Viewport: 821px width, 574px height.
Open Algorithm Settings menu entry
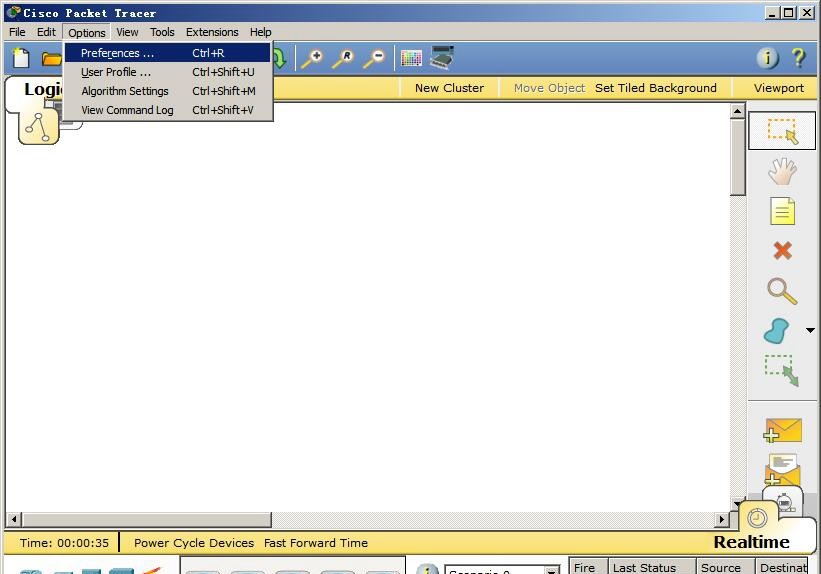tap(168, 91)
